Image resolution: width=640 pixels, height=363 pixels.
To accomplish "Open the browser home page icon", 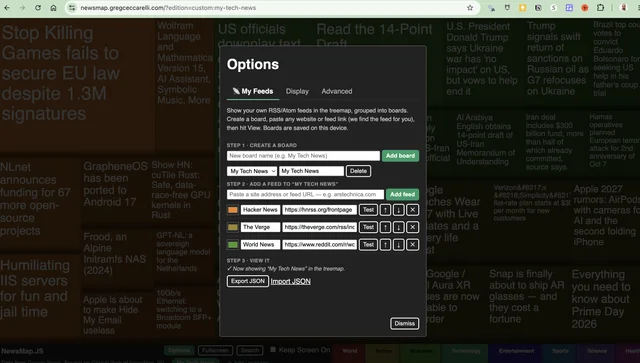I will point(53,8).
